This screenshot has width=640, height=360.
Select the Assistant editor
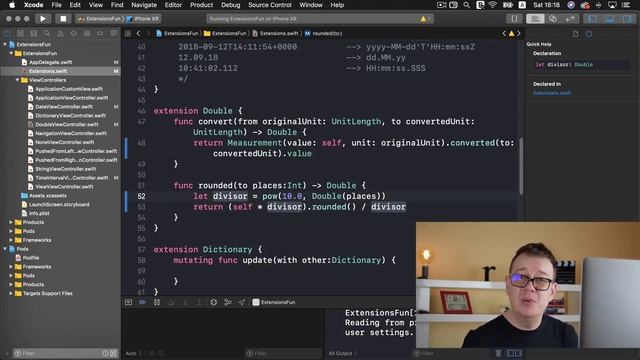coord(553,19)
